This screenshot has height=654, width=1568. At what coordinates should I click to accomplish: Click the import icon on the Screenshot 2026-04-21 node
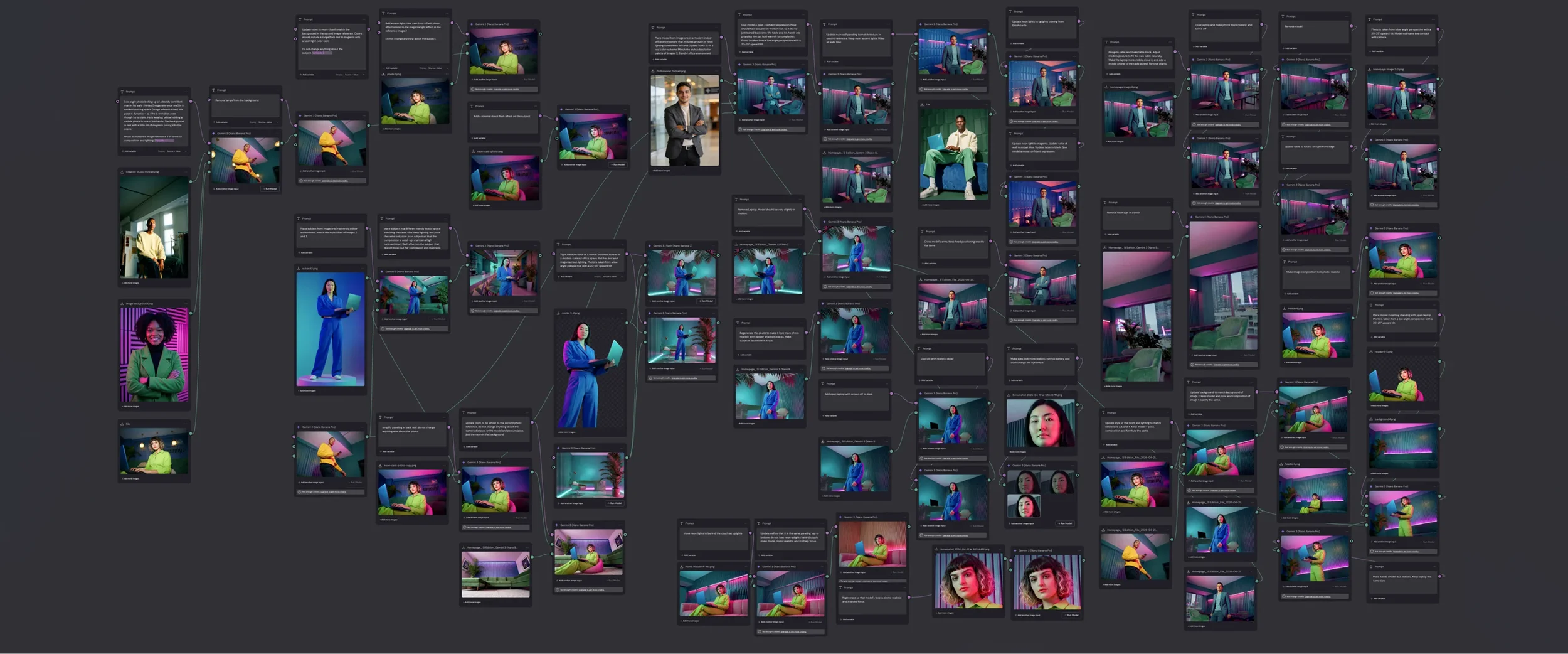[x=936, y=549]
